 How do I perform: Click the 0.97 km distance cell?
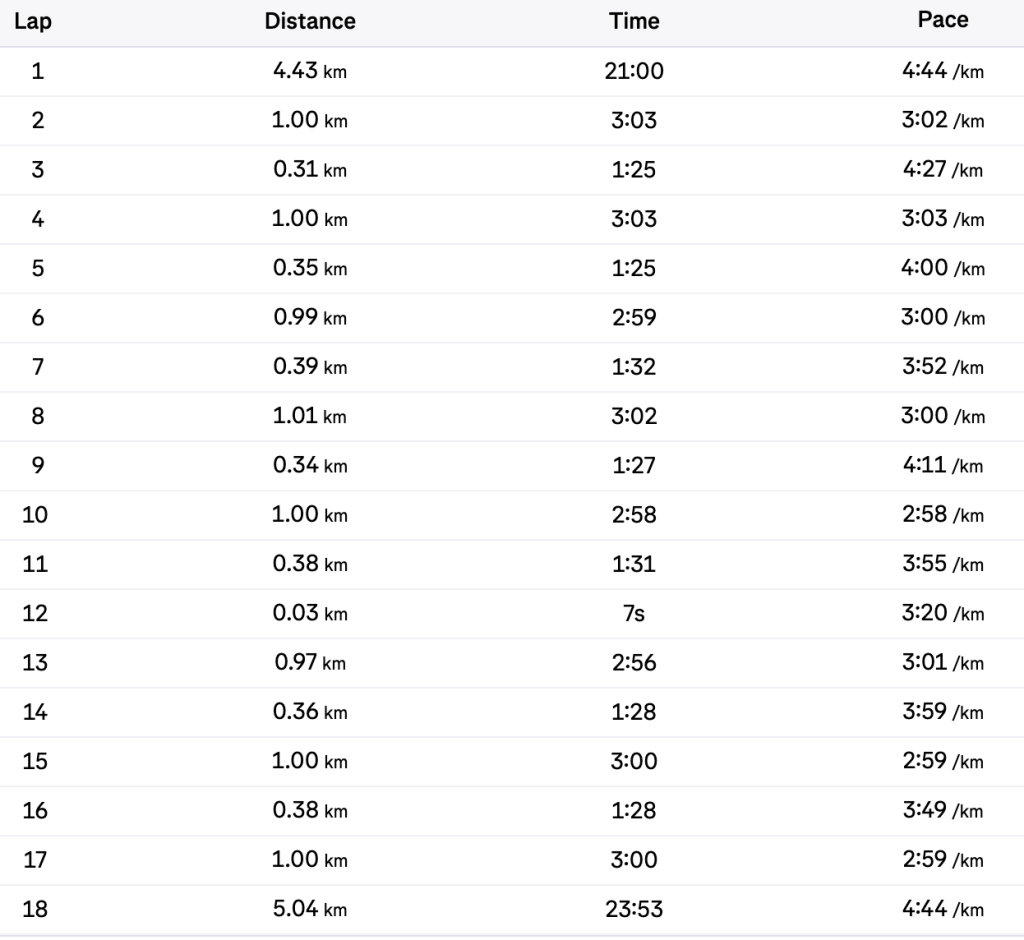[x=310, y=662]
